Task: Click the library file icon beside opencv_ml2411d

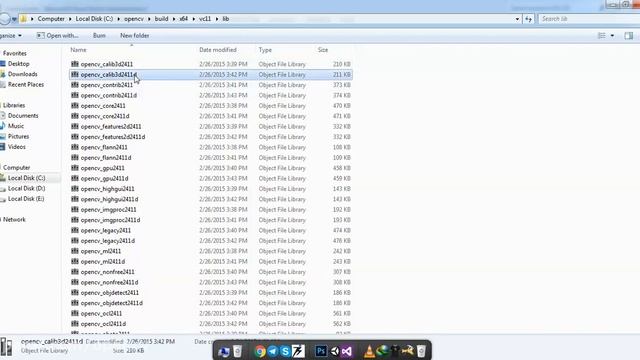Action: click(x=75, y=261)
